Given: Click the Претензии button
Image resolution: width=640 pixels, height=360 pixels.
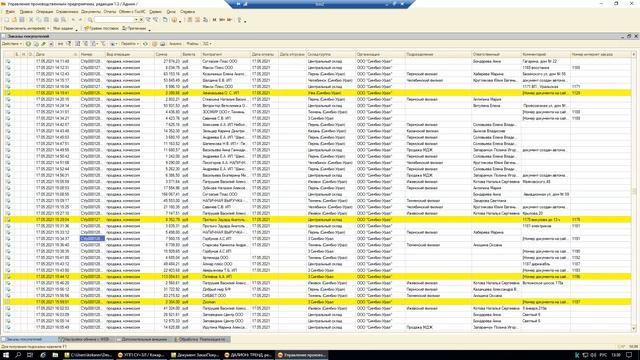Looking at the screenshot, I should [134, 29].
